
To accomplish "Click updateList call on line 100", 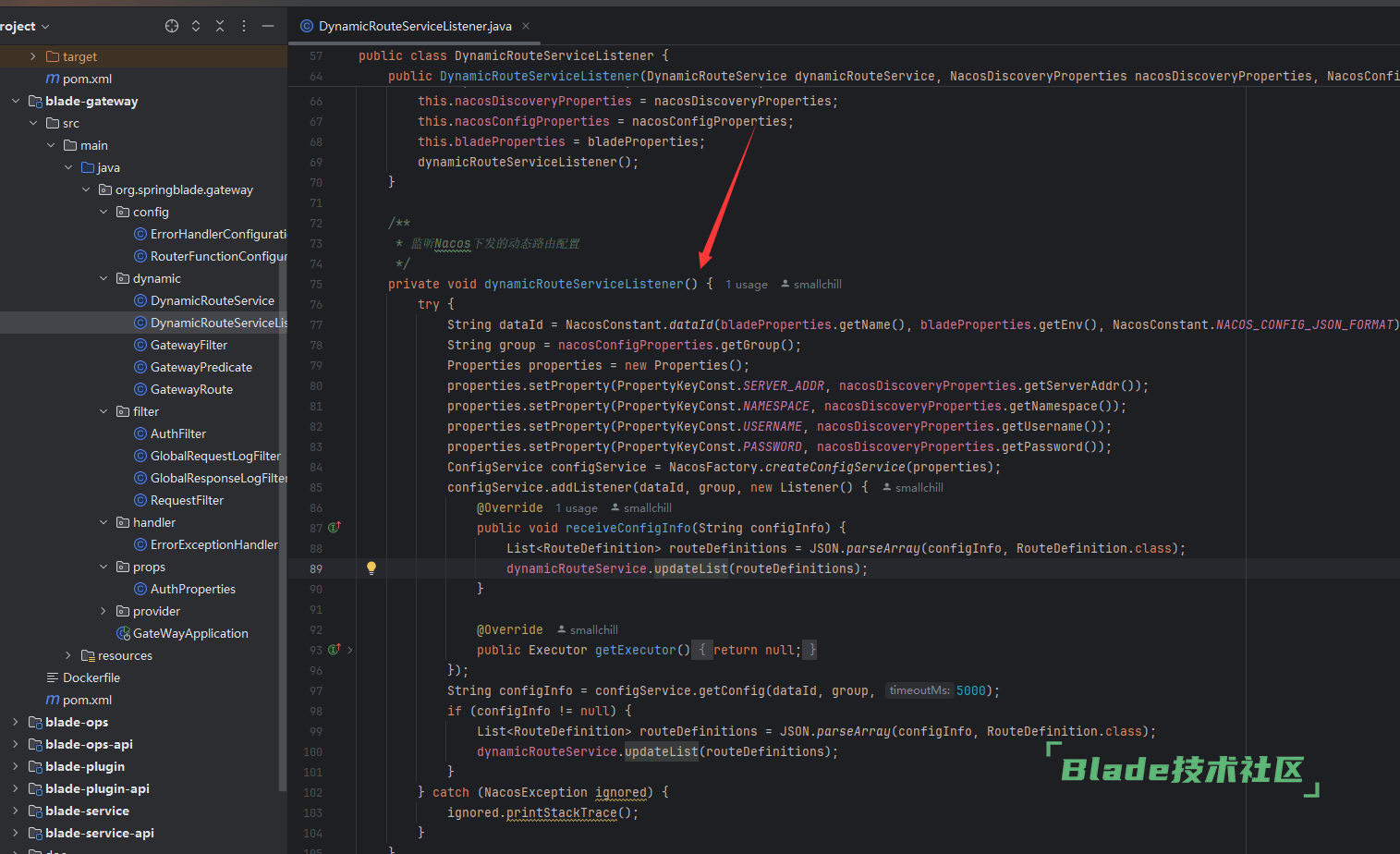I will point(662,751).
